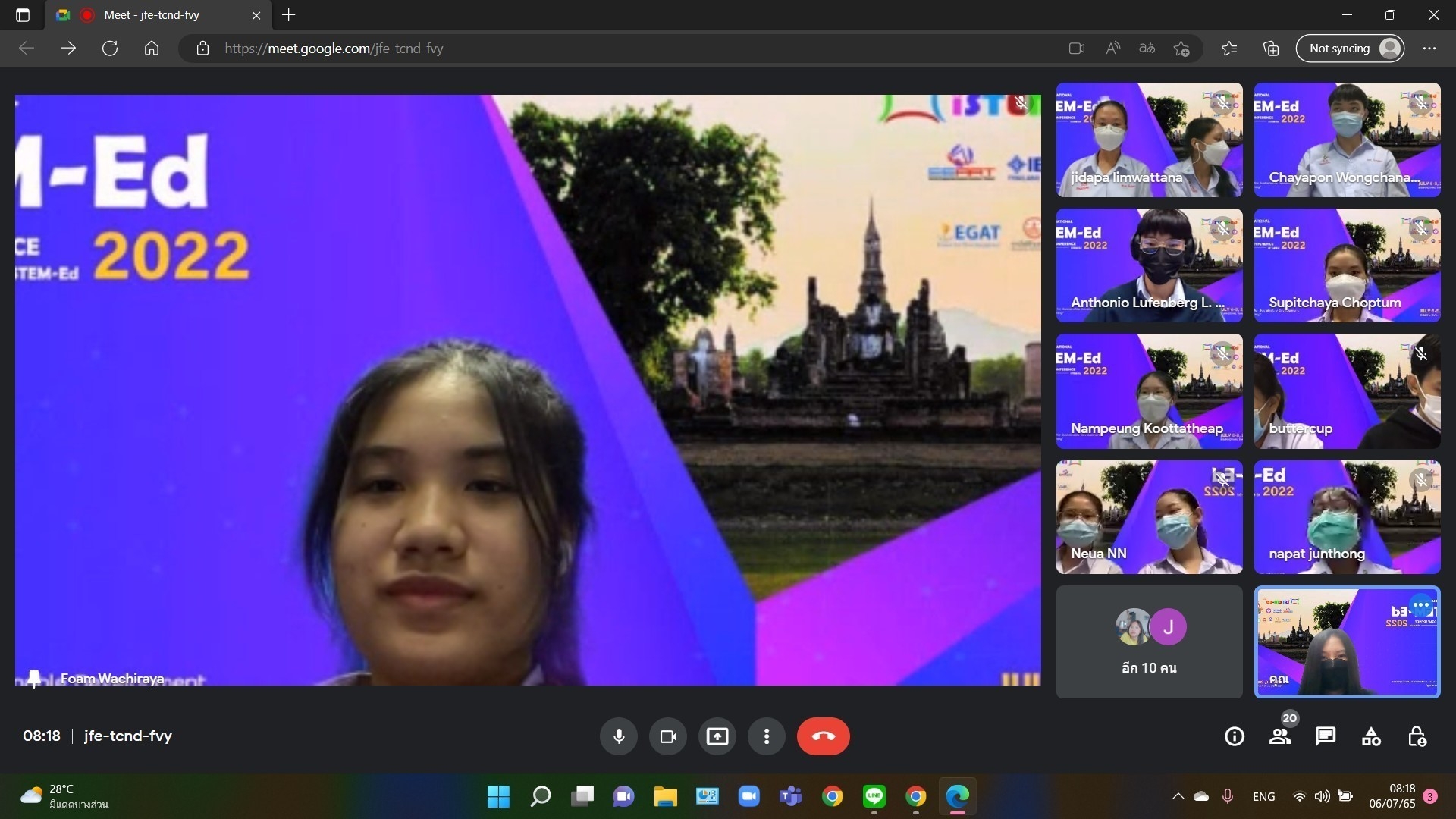
Task: Click meeting code jfe-tcnd-fvy at bottom
Action: (128, 736)
